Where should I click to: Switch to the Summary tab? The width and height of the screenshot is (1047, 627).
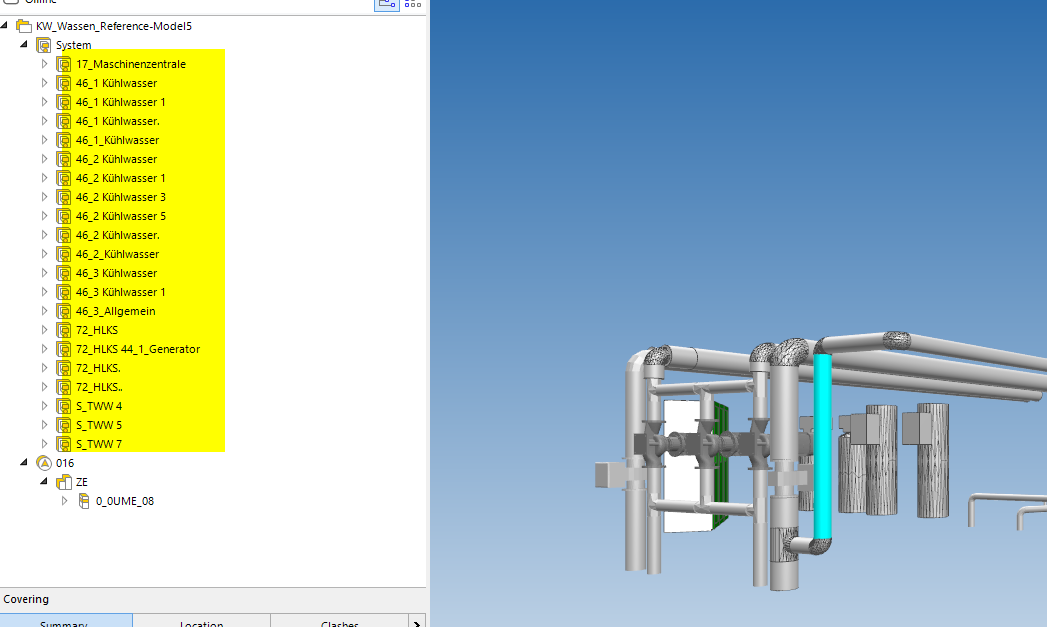coord(66,621)
